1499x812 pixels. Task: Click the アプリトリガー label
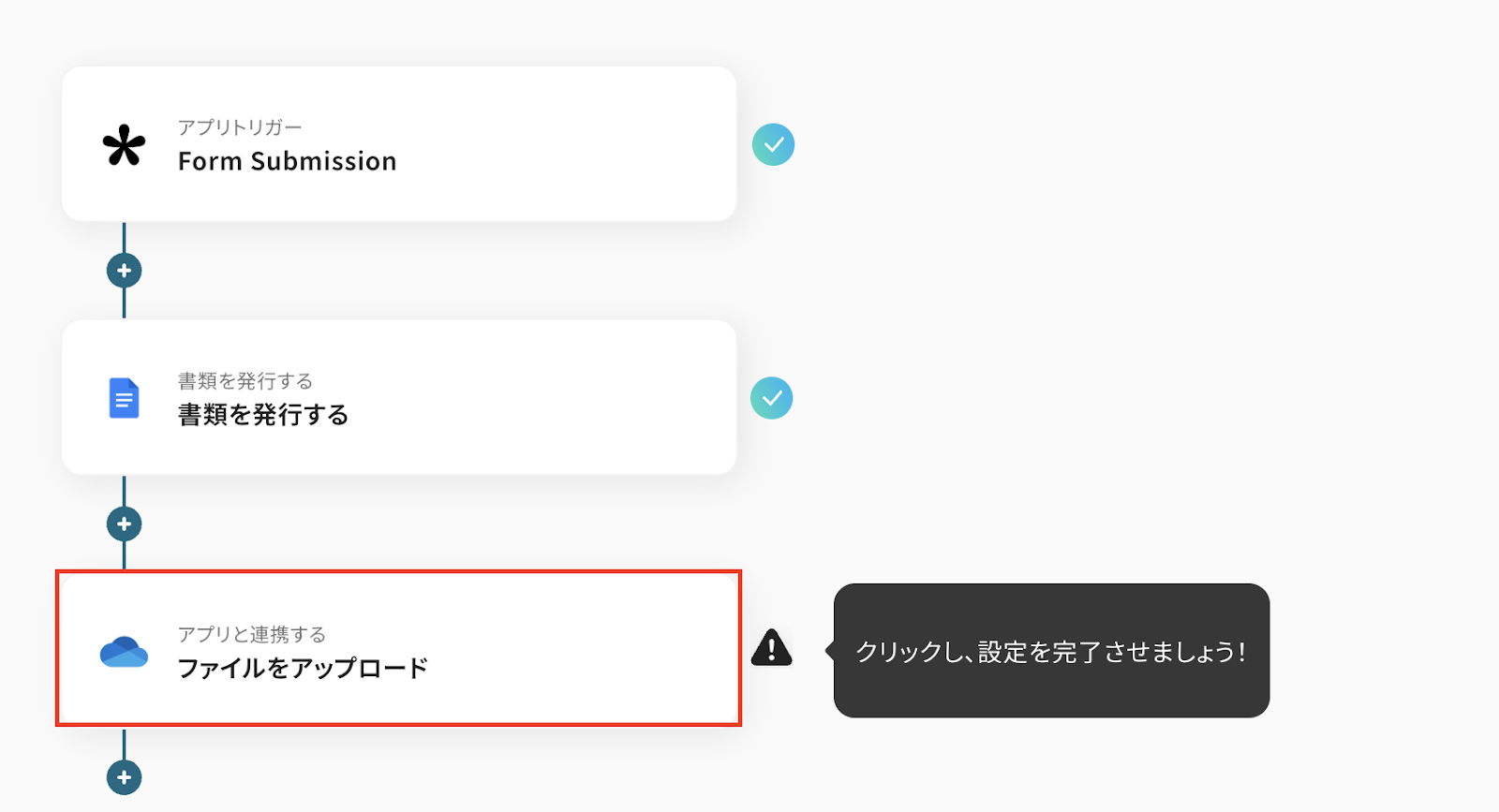pos(240,127)
